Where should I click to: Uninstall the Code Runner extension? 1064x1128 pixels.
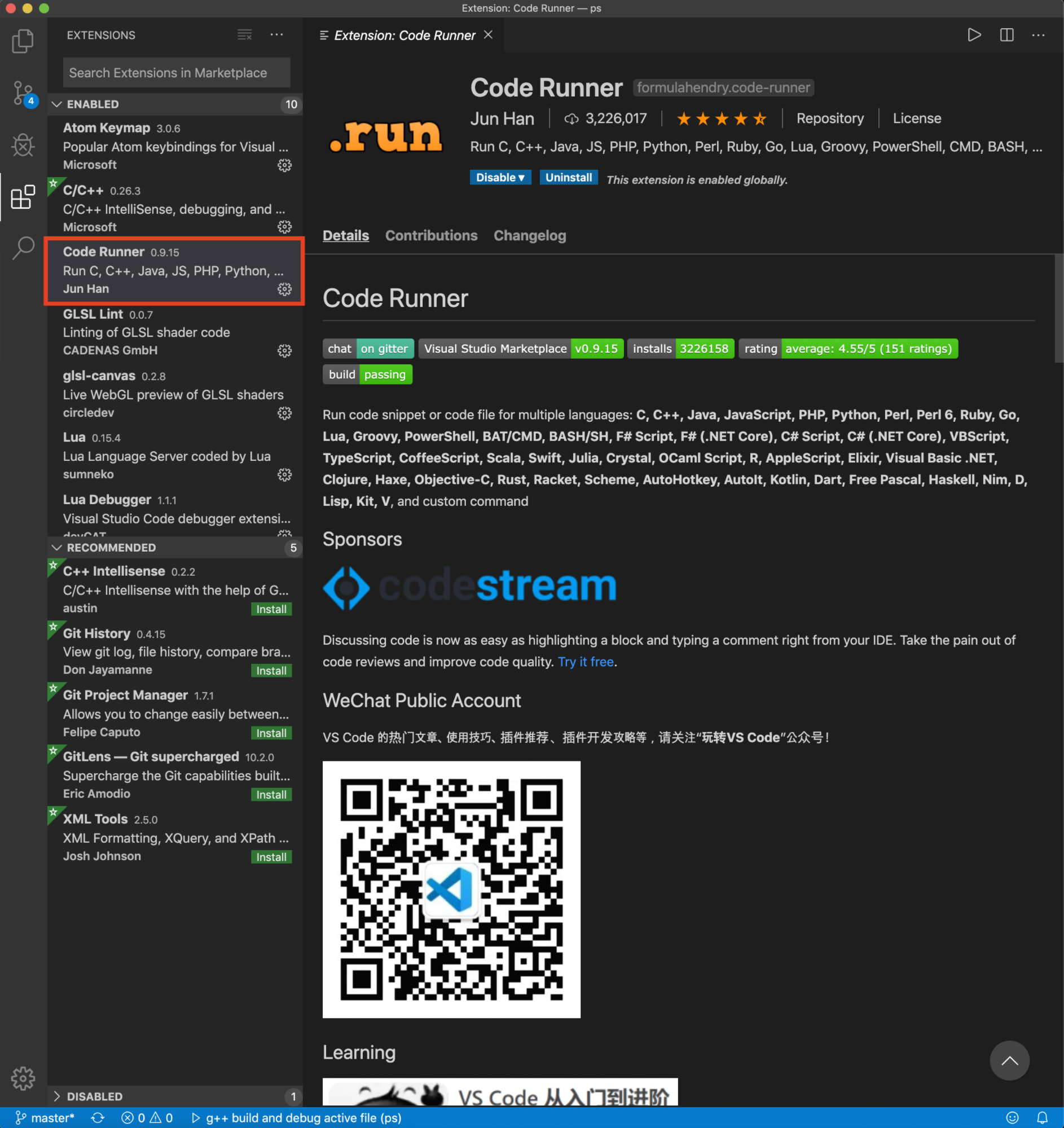coord(568,178)
